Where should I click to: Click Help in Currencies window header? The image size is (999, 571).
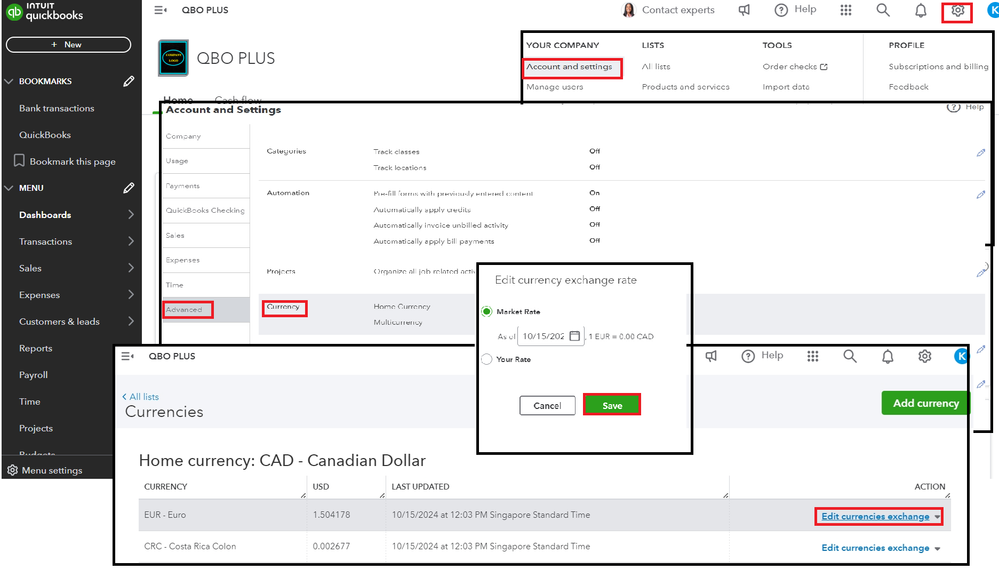pos(763,356)
